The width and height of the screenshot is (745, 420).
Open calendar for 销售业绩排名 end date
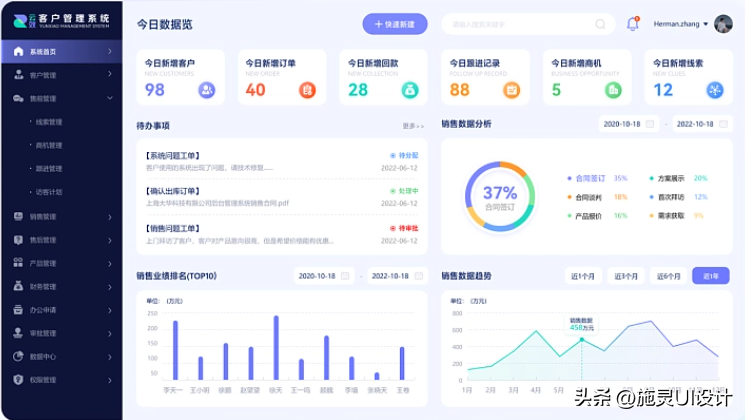[419, 276]
